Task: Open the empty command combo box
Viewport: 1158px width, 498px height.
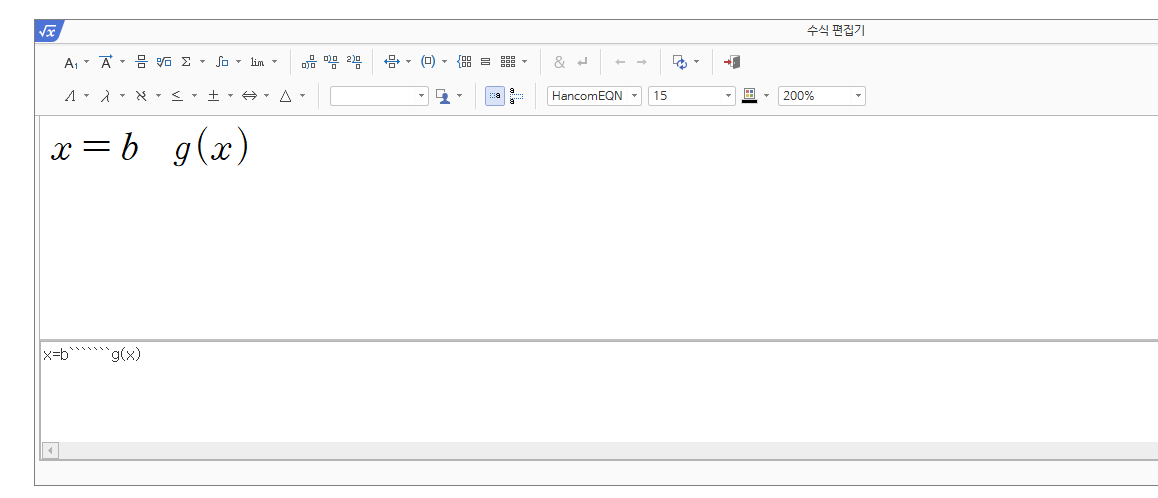Action: [x=379, y=96]
